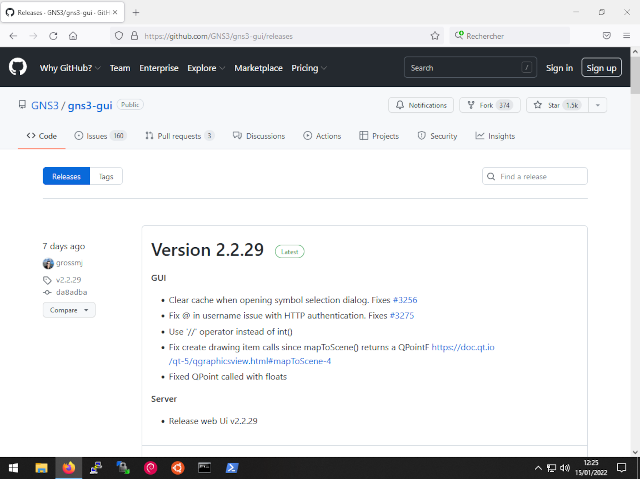The width and height of the screenshot is (640, 479).
Task: Show hidden tray icons chevron
Action: (x=538, y=468)
